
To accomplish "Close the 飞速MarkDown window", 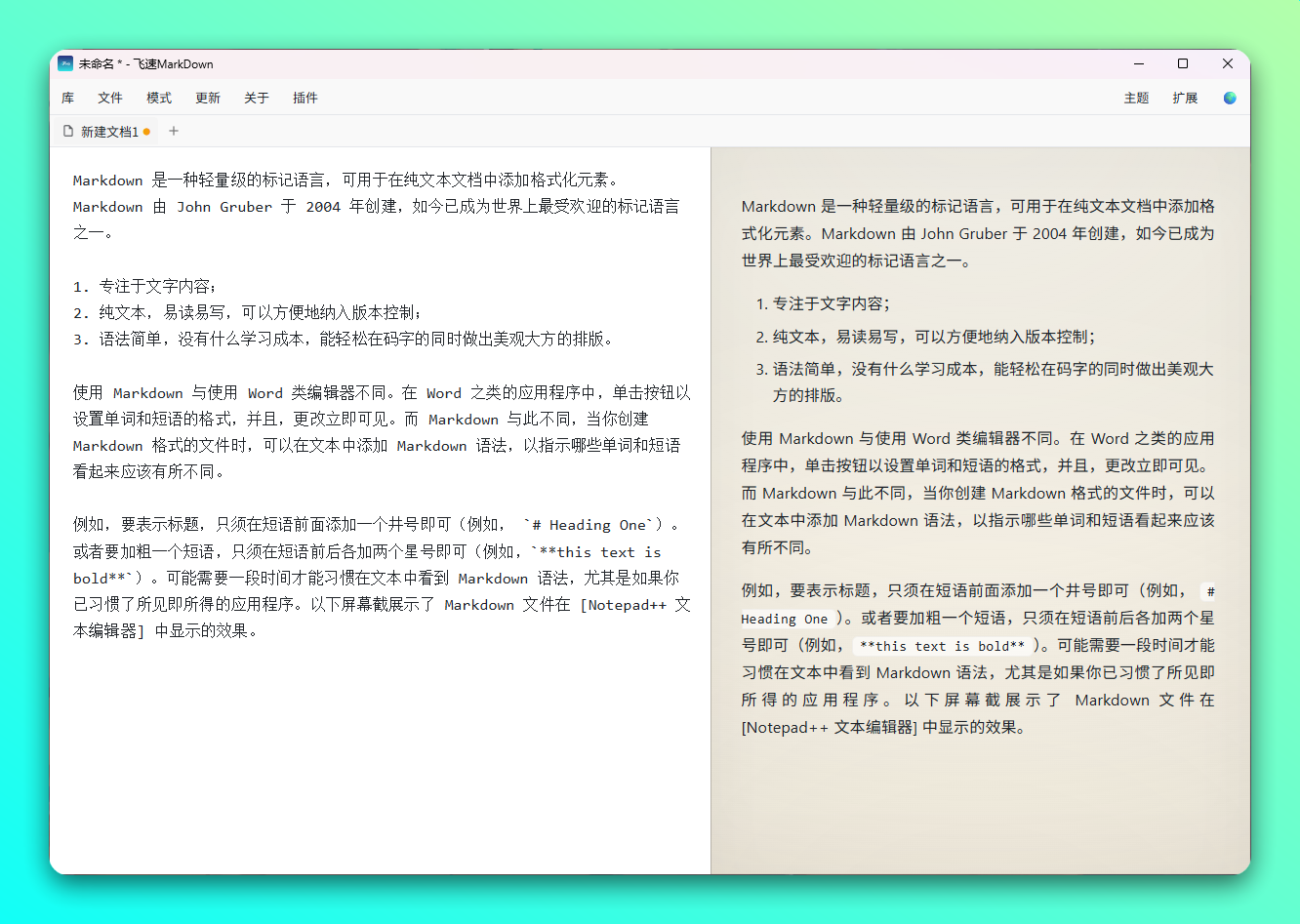I will click(1228, 64).
